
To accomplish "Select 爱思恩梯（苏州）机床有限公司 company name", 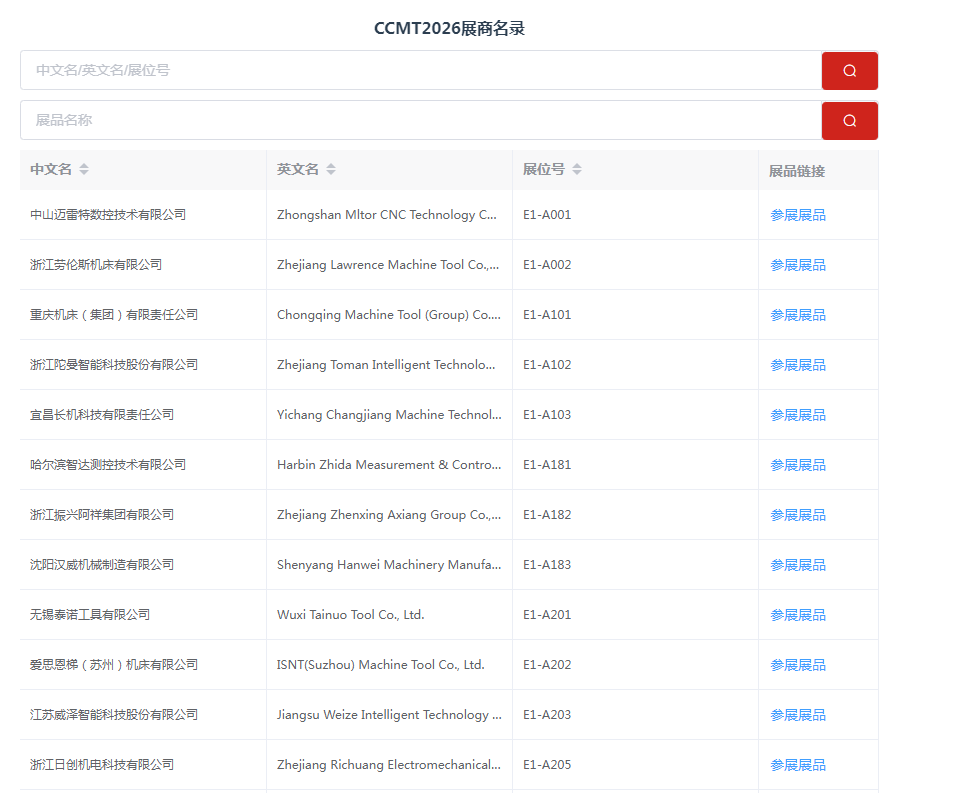I will [114, 665].
